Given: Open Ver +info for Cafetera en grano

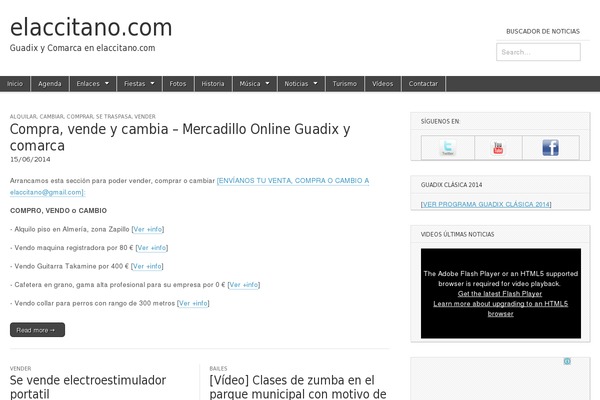Looking at the screenshot, I should point(244,285).
